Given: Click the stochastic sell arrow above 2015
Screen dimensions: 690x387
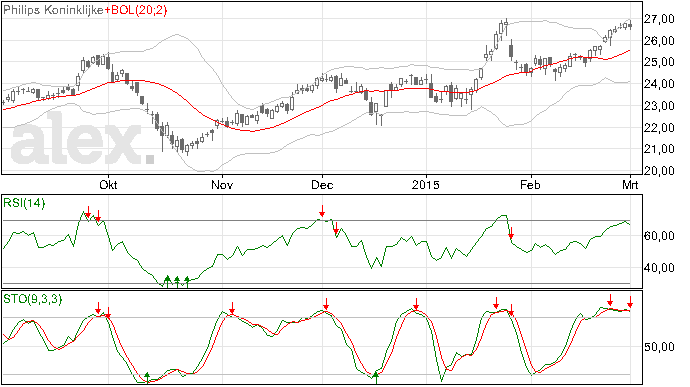Looking at the screenshot, I should tap(416, 304).
